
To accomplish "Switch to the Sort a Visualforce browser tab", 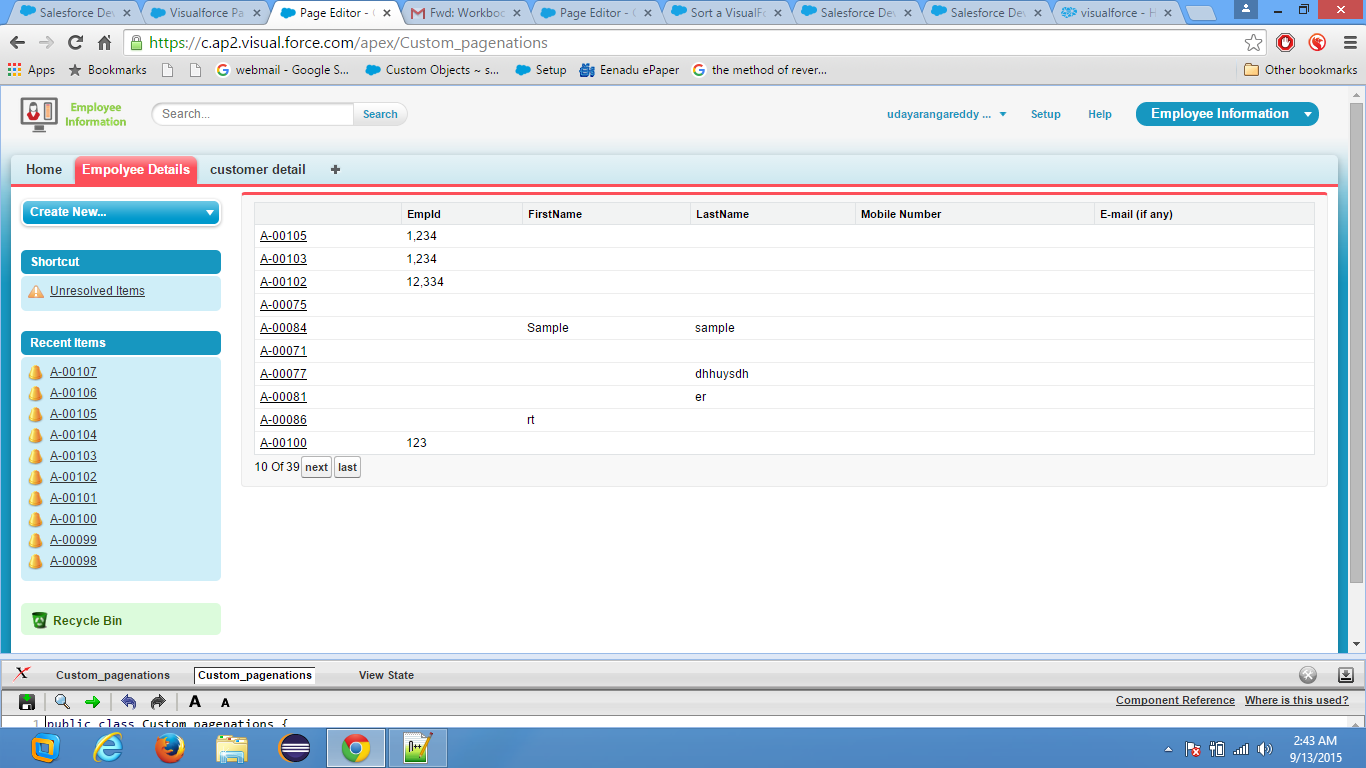I will [724, 13].
